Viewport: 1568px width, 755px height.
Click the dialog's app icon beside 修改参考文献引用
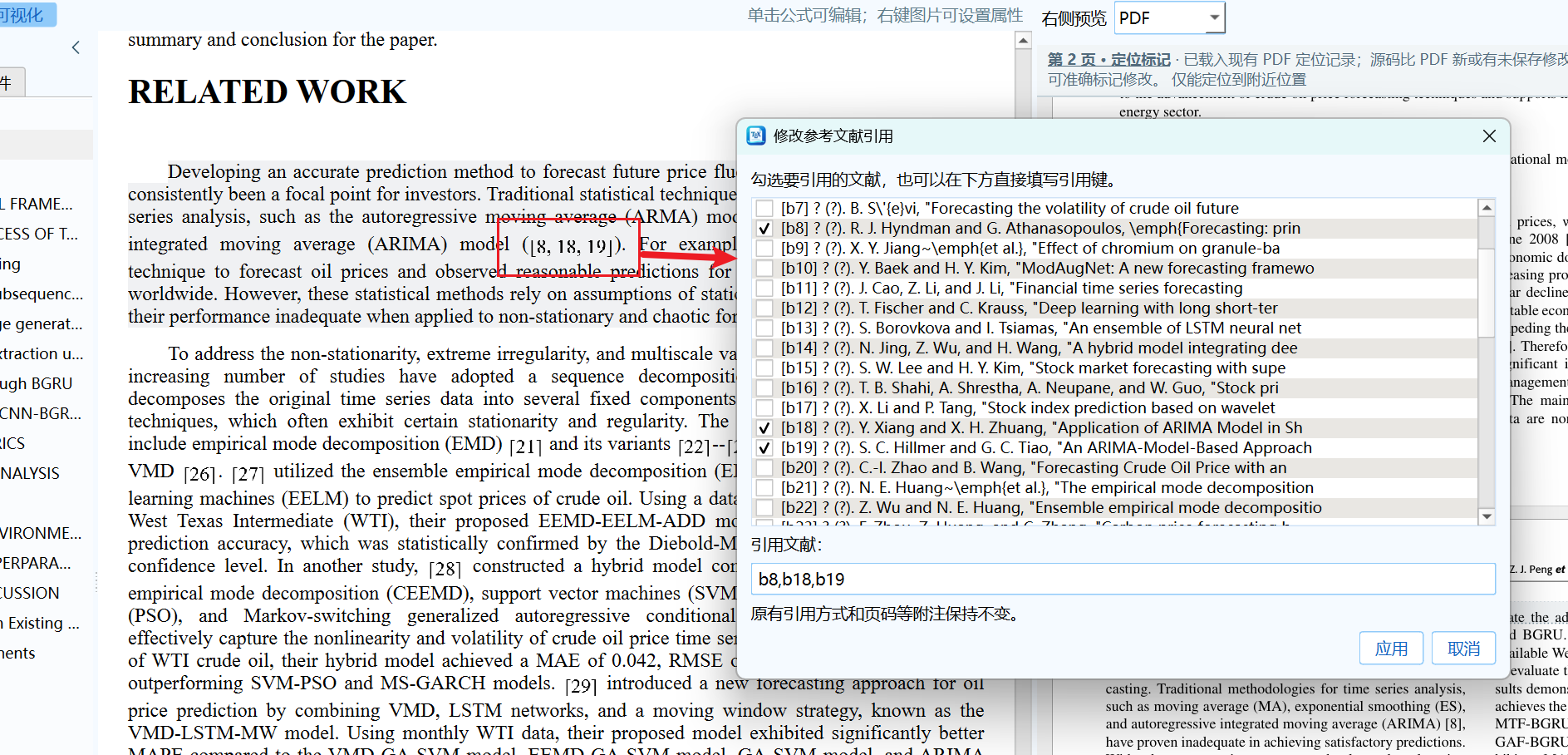pos(755,136)
